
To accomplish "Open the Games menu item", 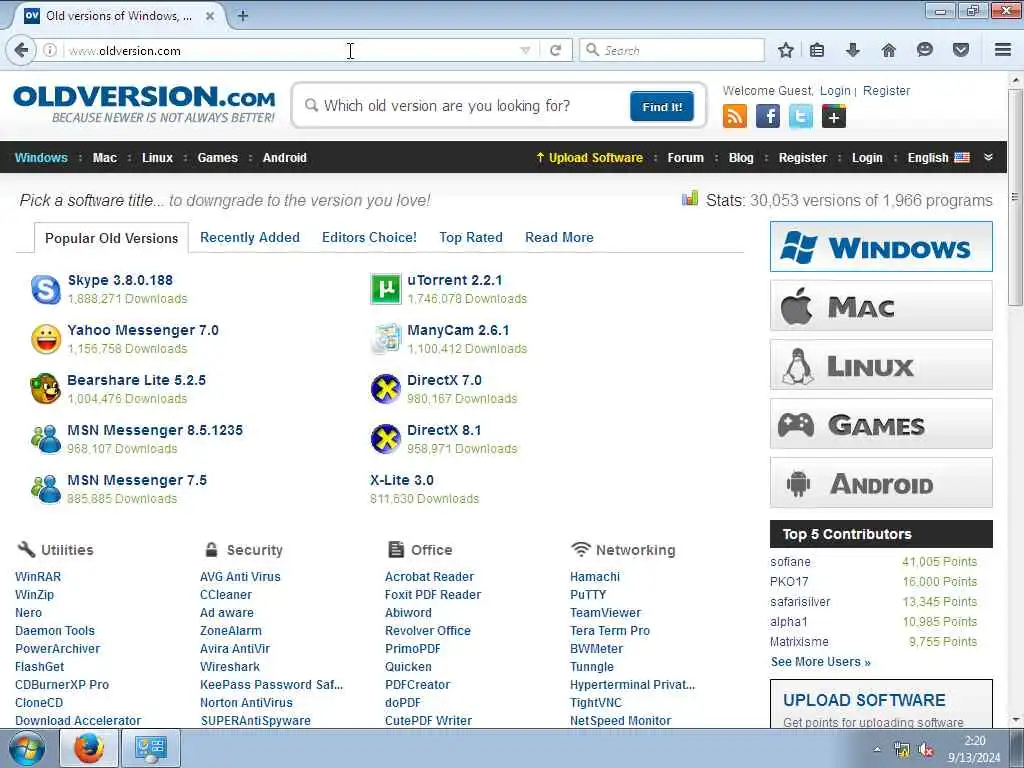I will [217, 157].
